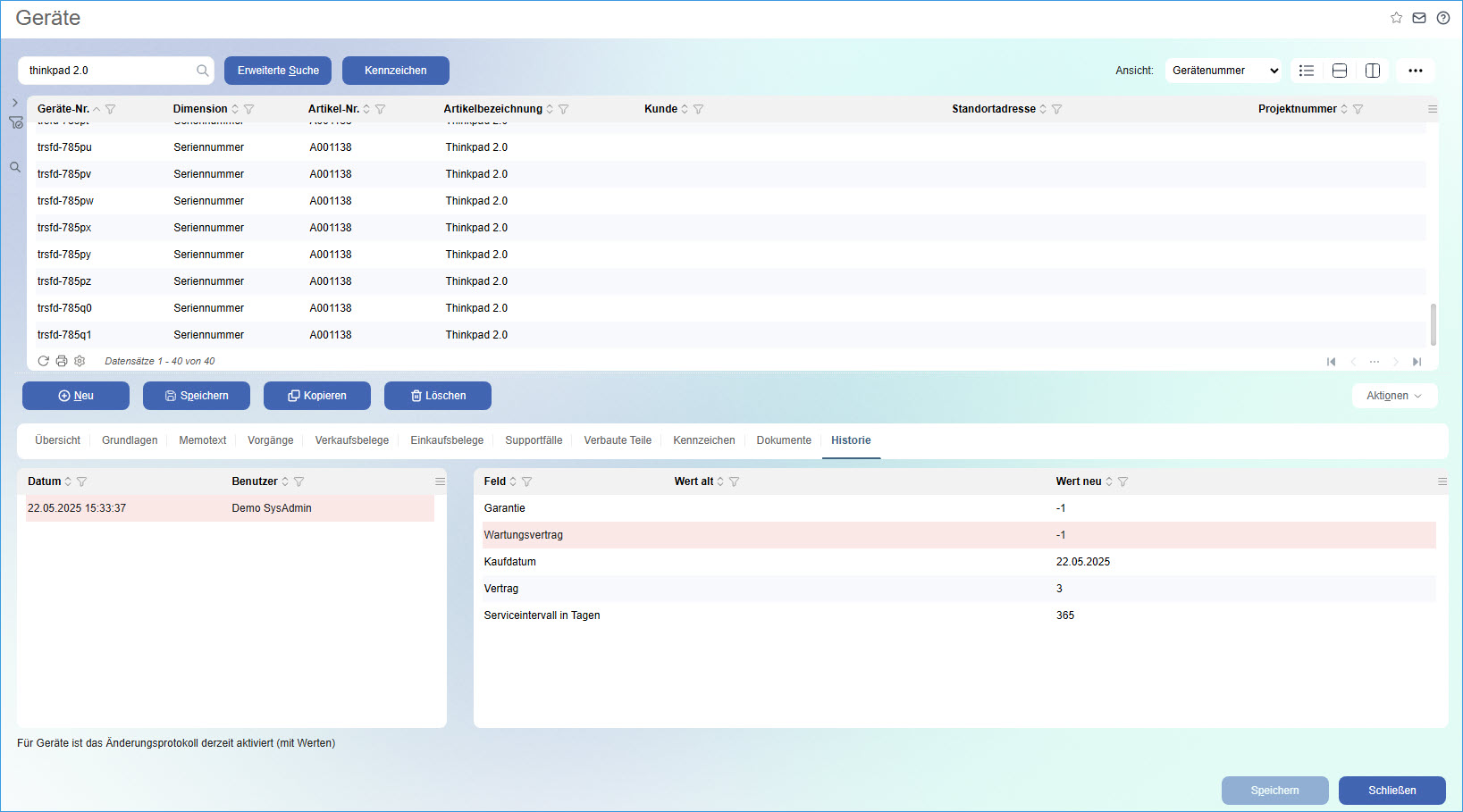Screen dimensions: 1463x812
Task: Open the Ansicht Gerätenummer dropdown
Action: pos(1223,71)
